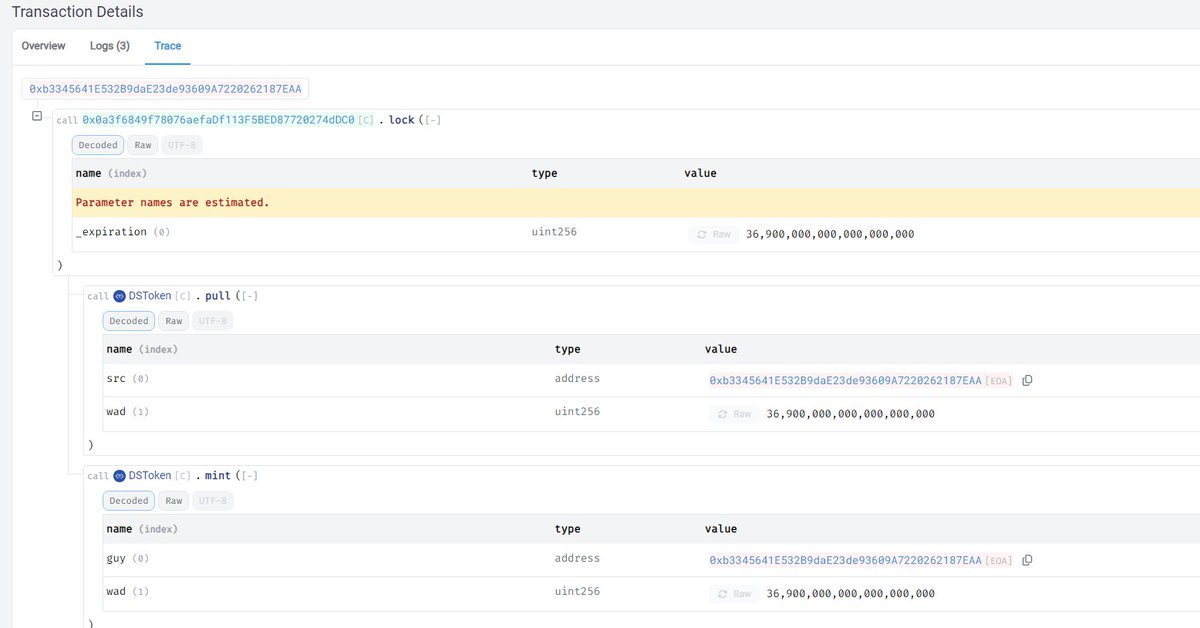
Task: Select the Trace tab
Action: [168, 46]
